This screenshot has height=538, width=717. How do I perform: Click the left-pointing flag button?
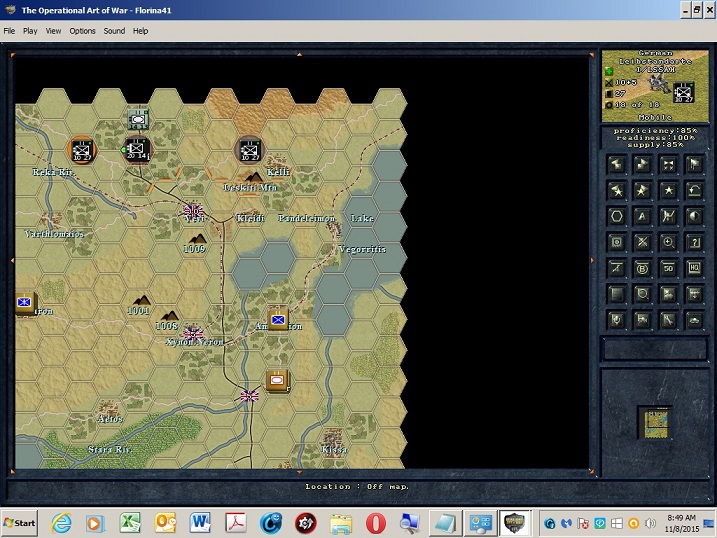click(x=616, y=164)
